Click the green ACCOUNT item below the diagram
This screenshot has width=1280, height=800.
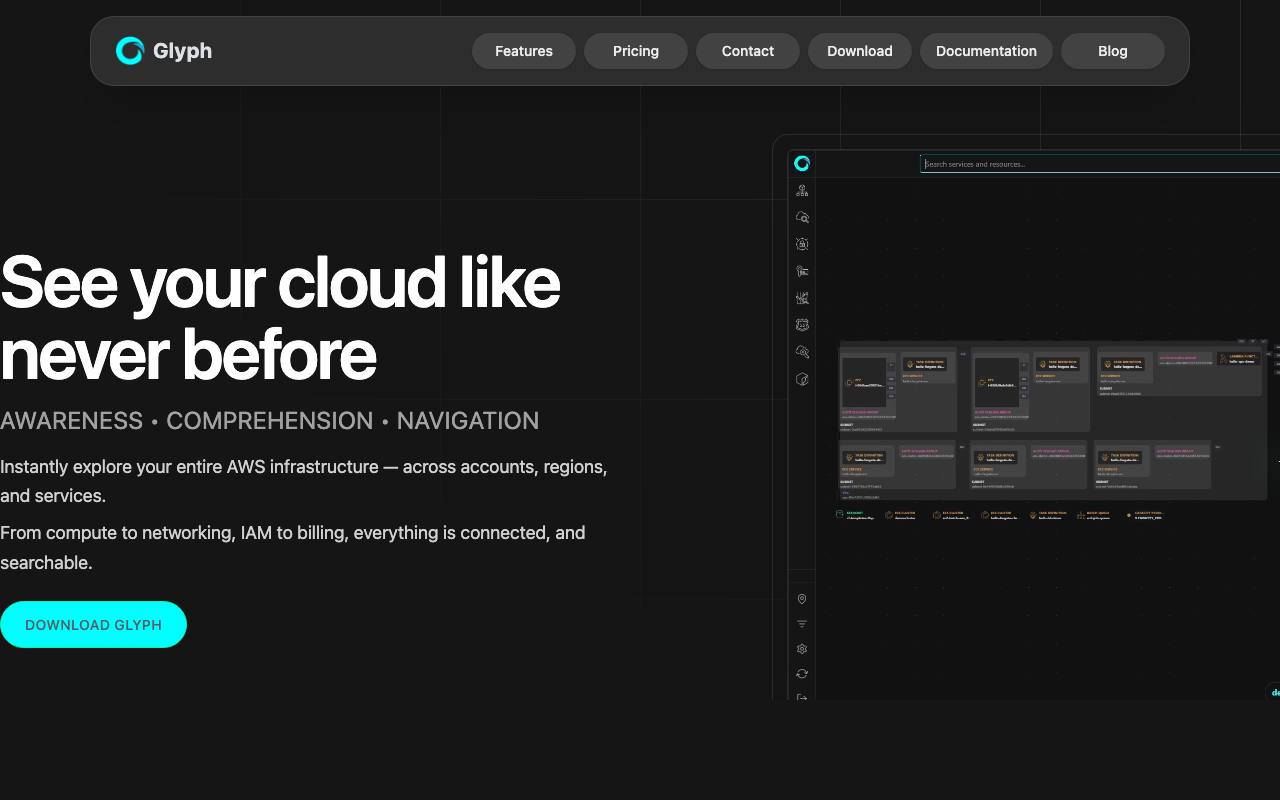[x=855, y=515]
